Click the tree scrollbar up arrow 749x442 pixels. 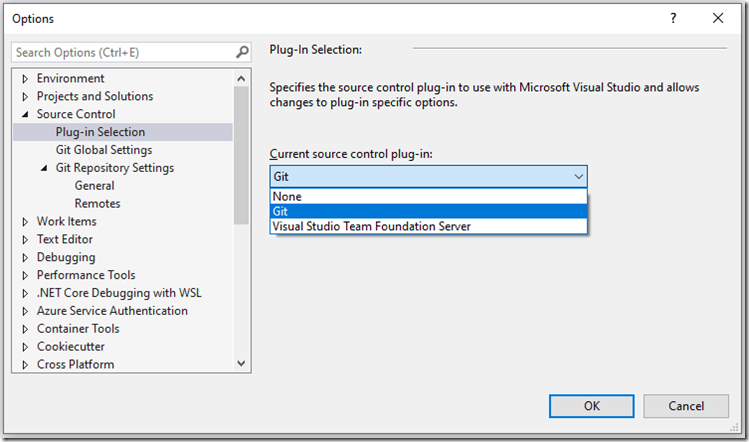tap(241, 78)
